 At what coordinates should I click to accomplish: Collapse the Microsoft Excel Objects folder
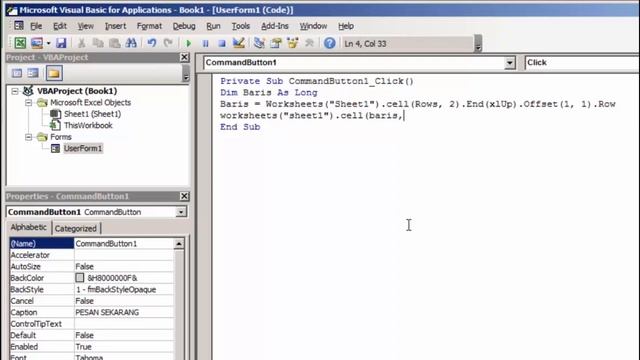(29, 102)
